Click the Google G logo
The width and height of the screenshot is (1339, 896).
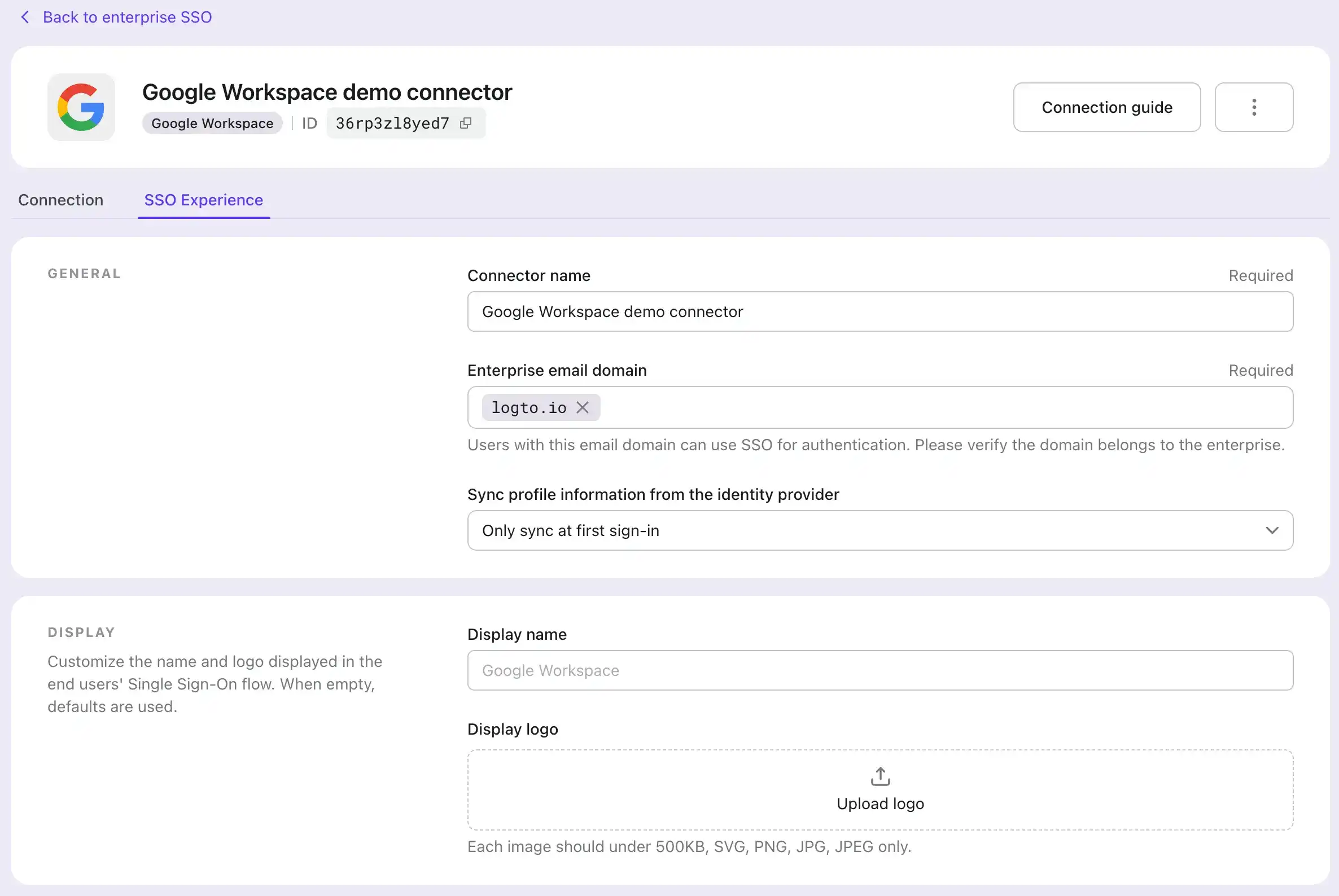tap(81, 107)
